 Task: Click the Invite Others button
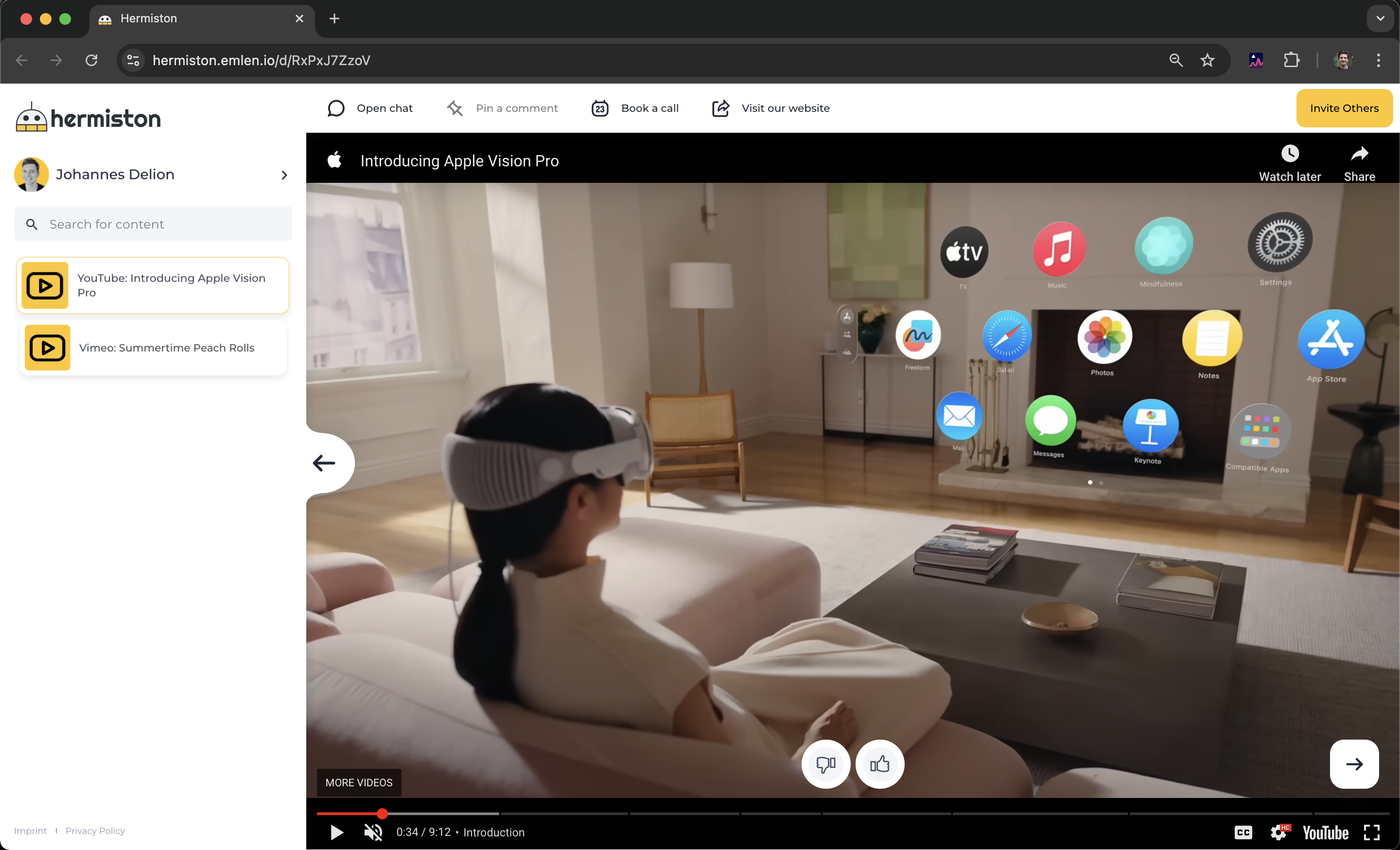(x=1343, y=108)
